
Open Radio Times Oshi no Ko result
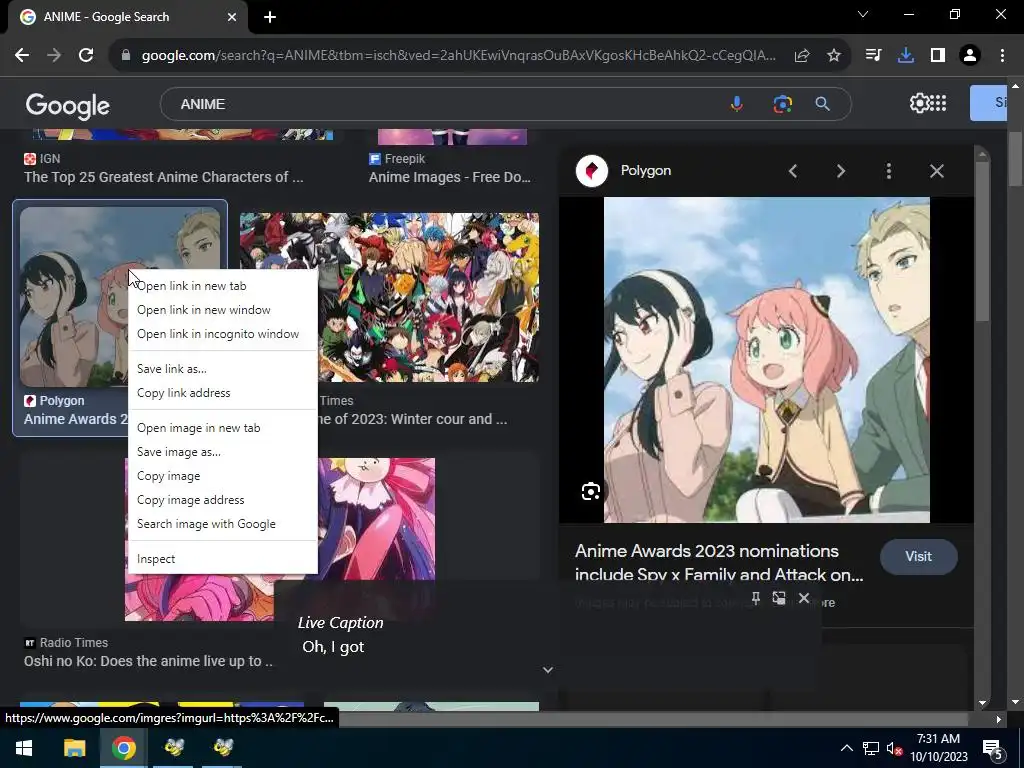click(x=148, y=661)
